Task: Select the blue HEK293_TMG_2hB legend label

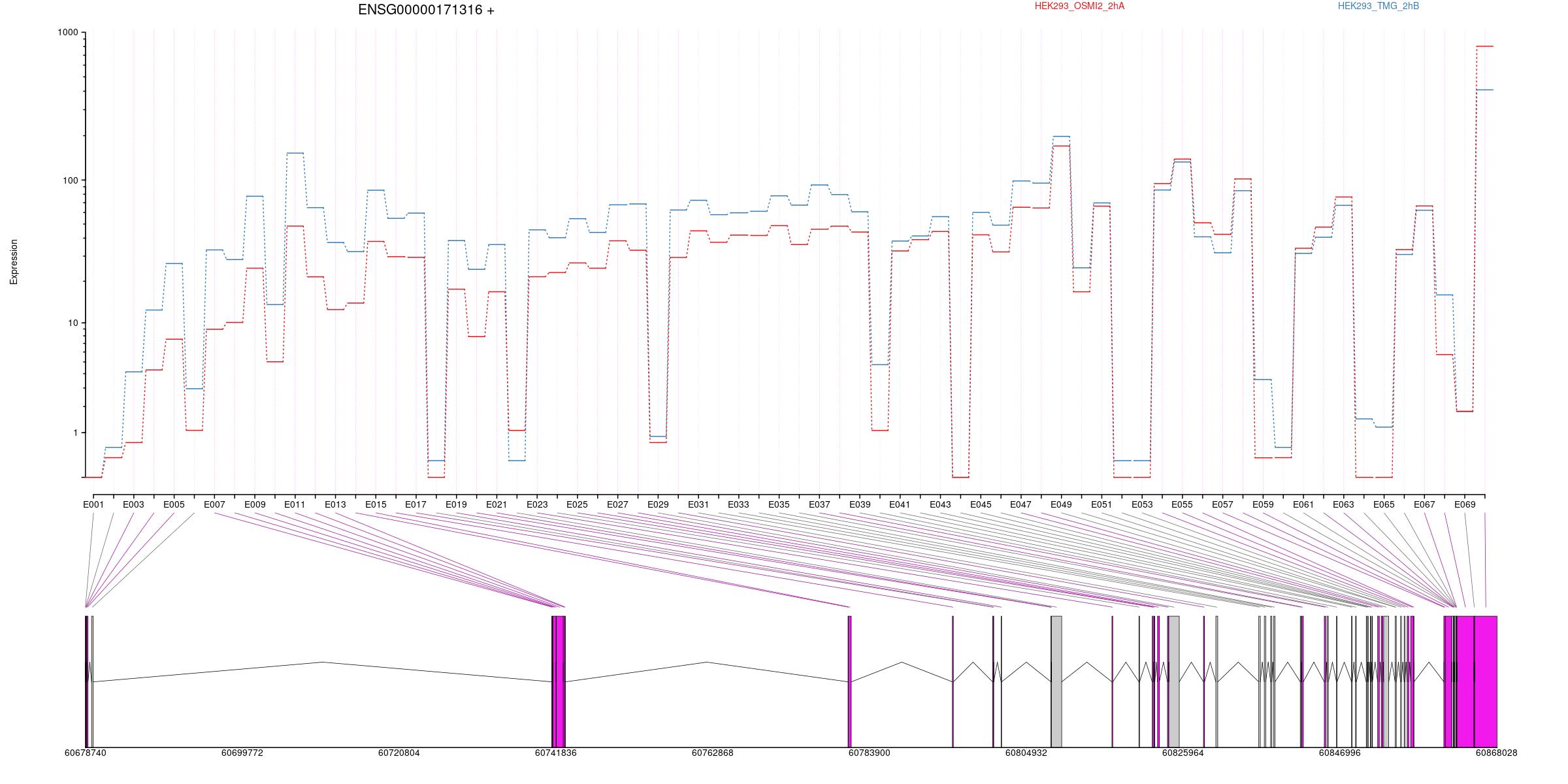Action: pos(1379,6)
